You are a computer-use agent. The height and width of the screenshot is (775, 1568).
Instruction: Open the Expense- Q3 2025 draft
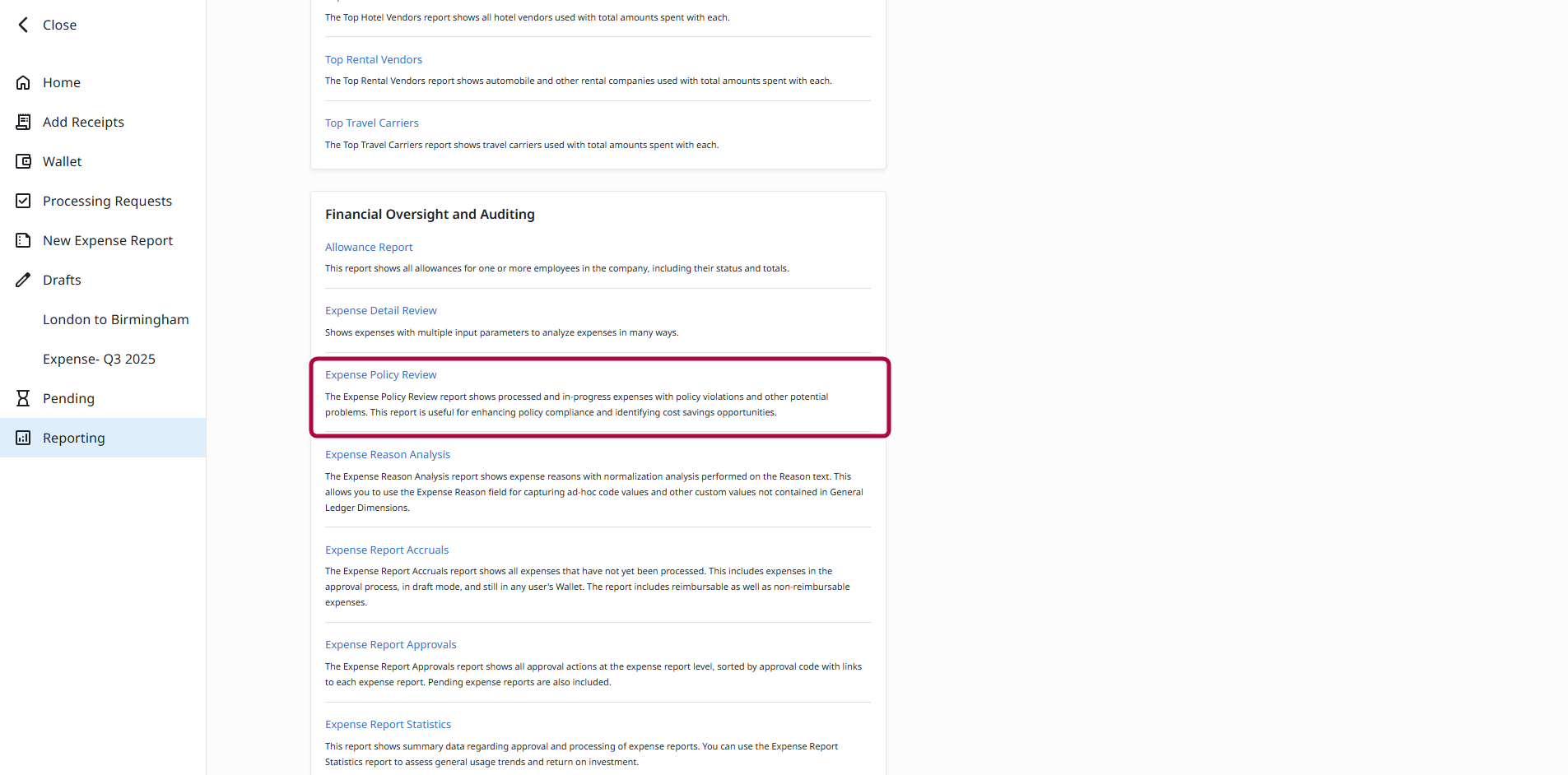(99, 359)
